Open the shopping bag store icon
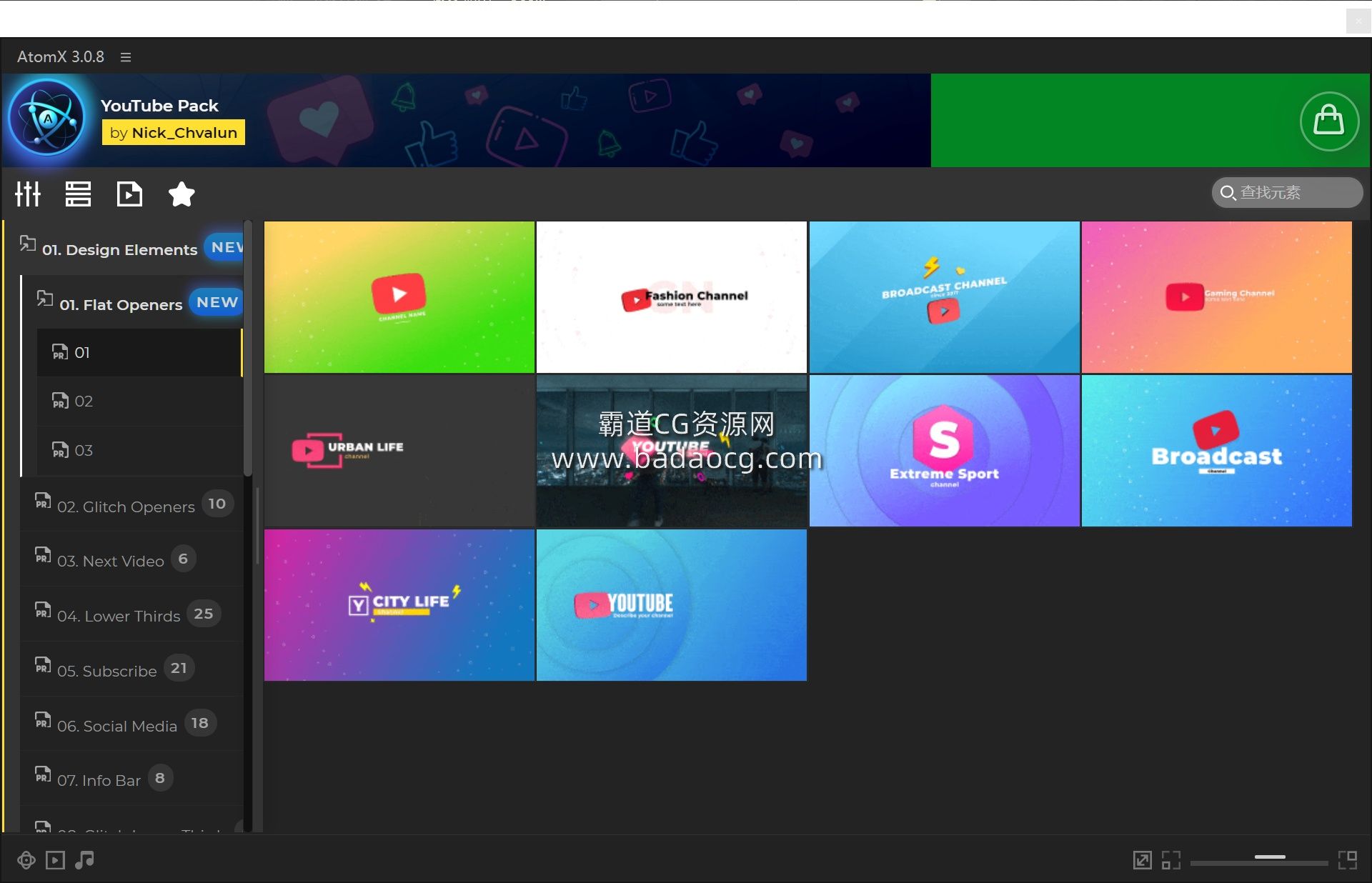 point(1328,121)
